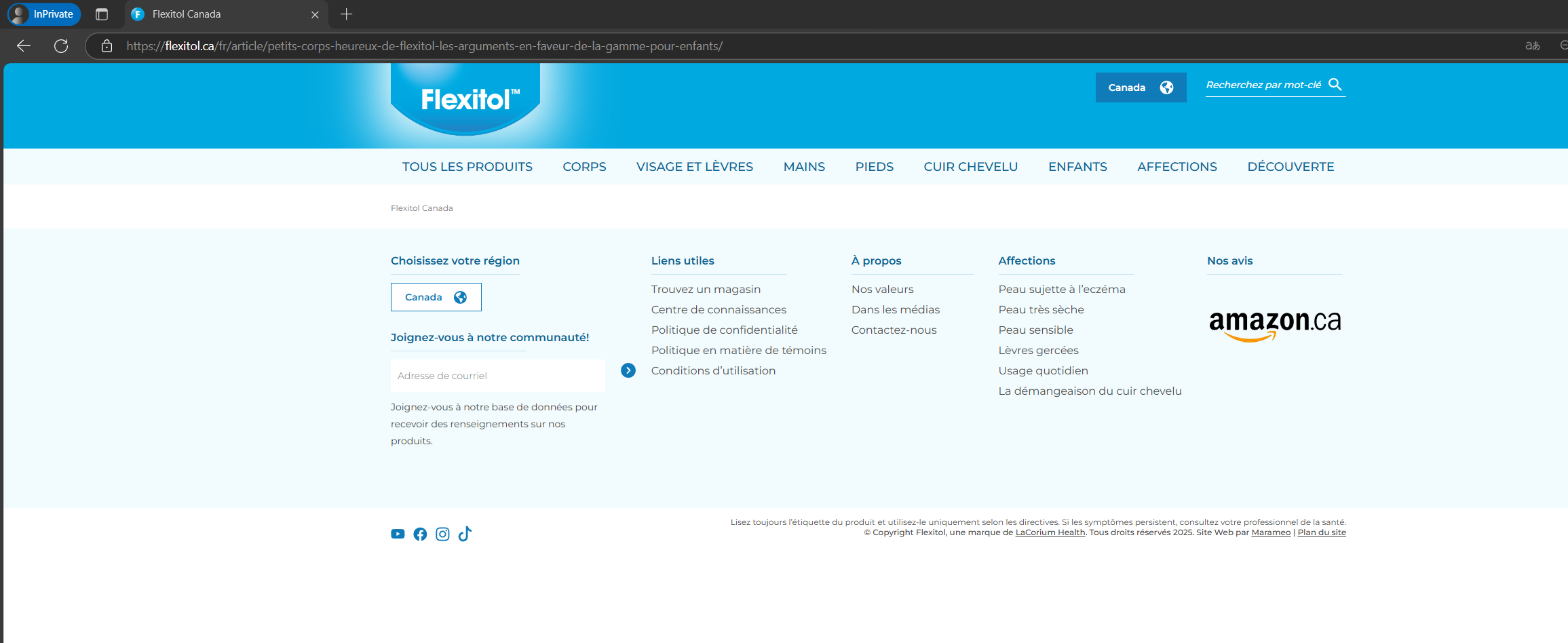Click the globe icon in footer Canada selector

pos(460,297)
